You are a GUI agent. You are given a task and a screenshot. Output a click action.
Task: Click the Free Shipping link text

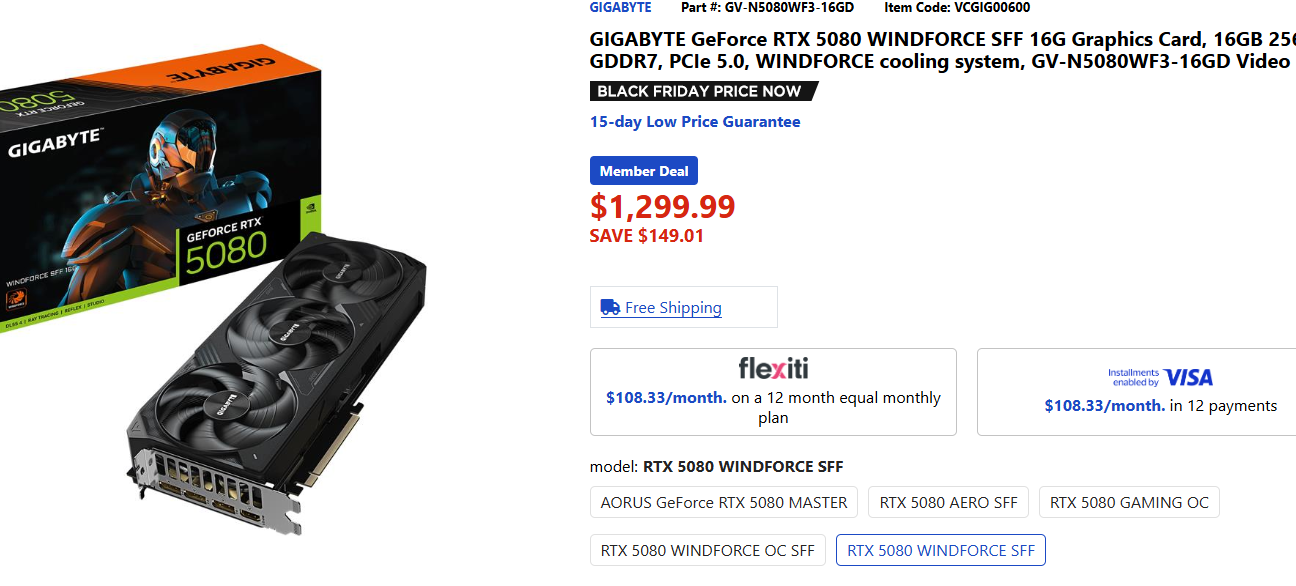point(673,308)
